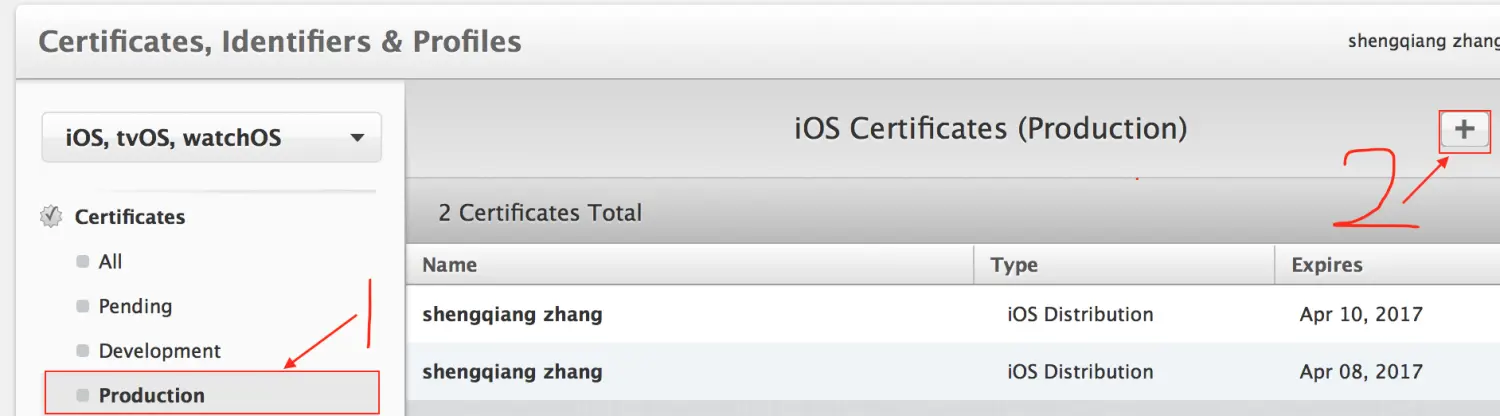This screenshot has height=416, width=1500.
Task: Select Pending certificates in sidebar
Action: point(135,307)
